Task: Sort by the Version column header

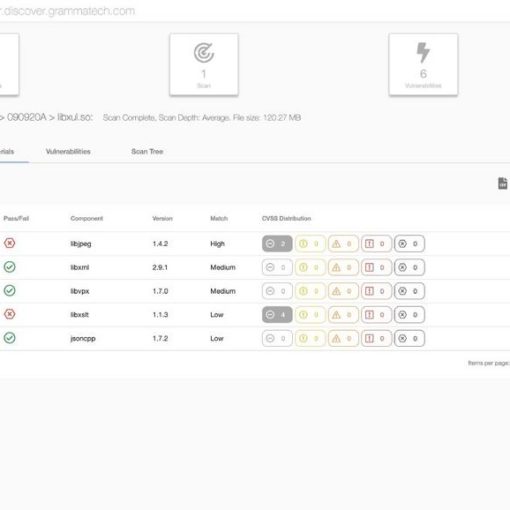Action: pyautogui.click(x=162, y=218)
